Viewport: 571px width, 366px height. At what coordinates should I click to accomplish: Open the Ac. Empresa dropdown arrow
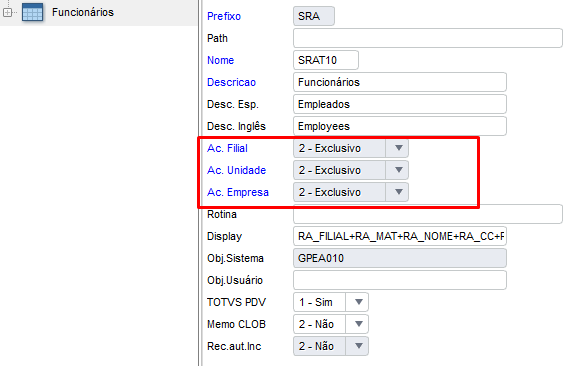[398, 192]
